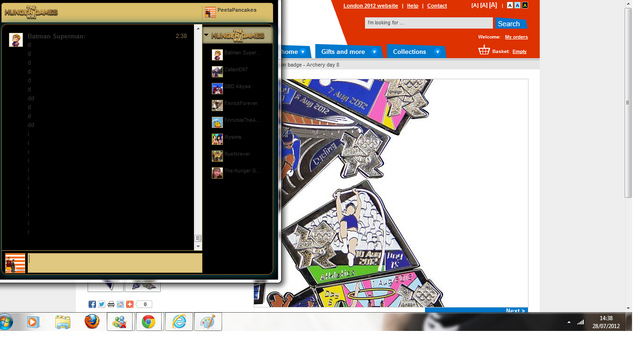The width and height of the screenshot is (640, 360).
Task: Open FinnickForever avatar in user list
Action: coord(217,105)
